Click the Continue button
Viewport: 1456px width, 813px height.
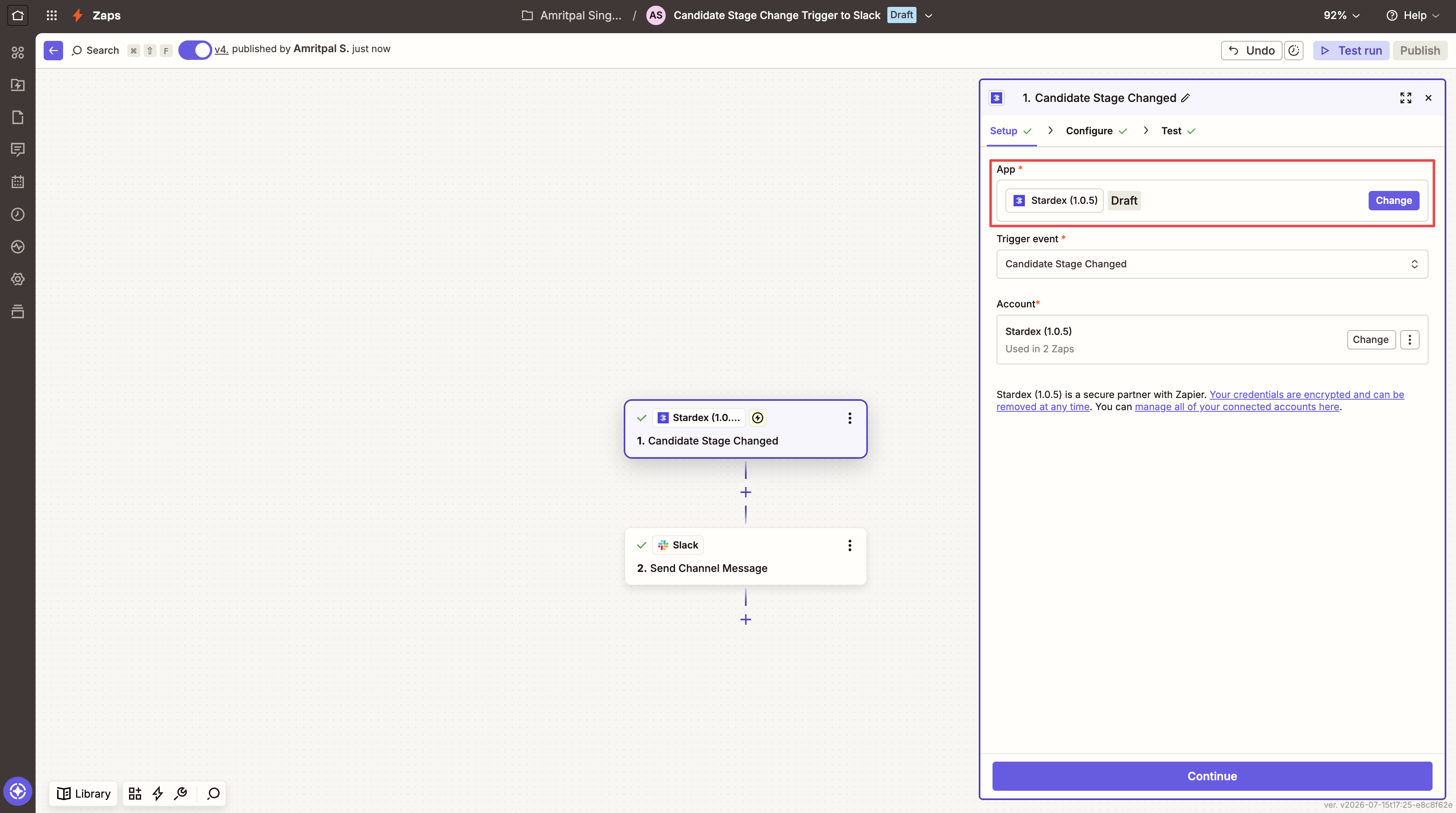pyautogui.click(x=1212, y=776)
